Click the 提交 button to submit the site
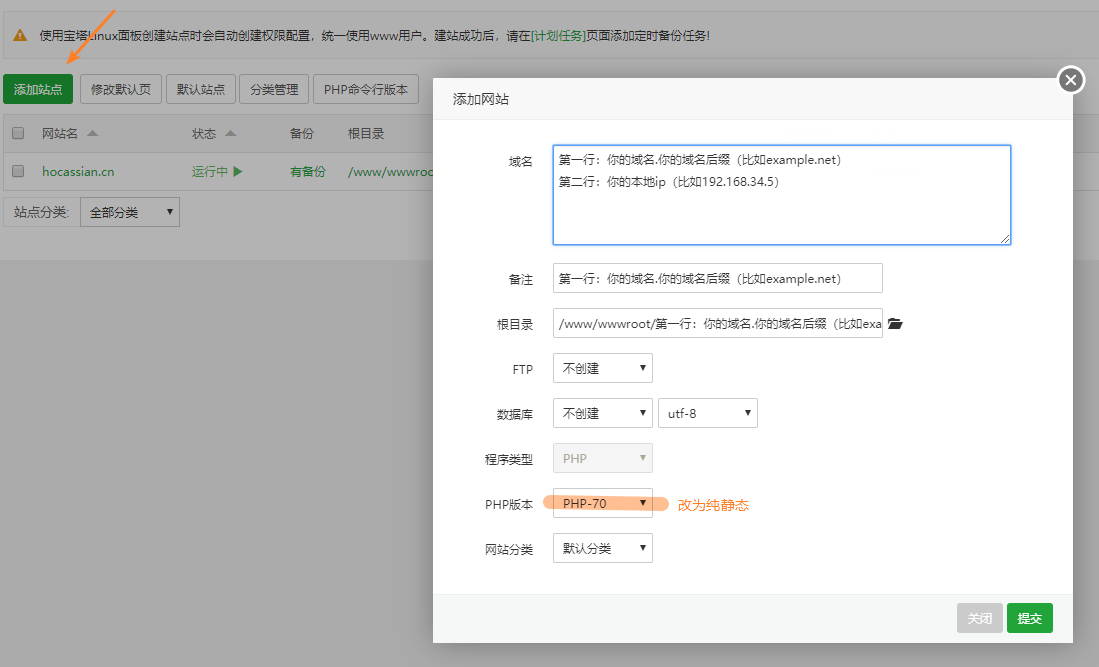This screenshot has height=667, width=1099. coord(1029,618)
